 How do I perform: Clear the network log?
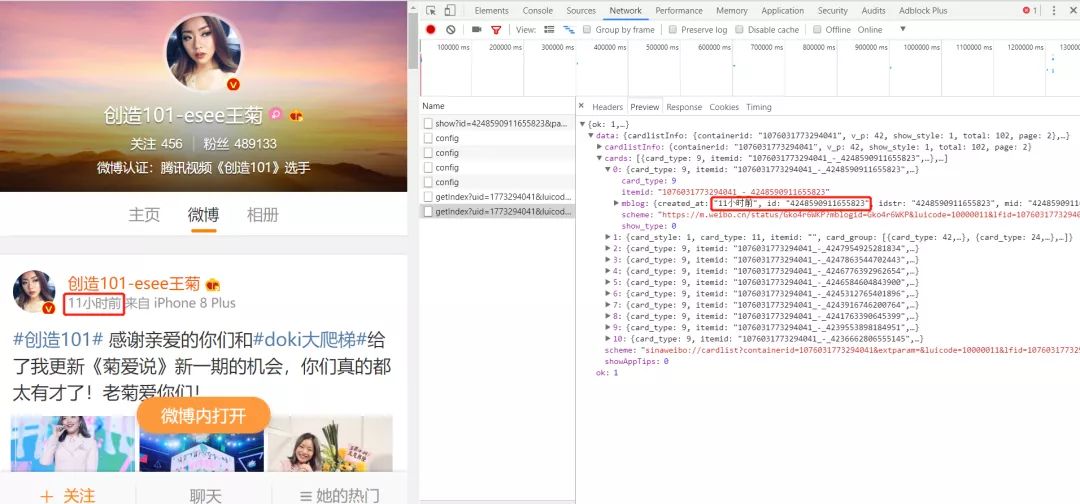click(x=450, y=30)
